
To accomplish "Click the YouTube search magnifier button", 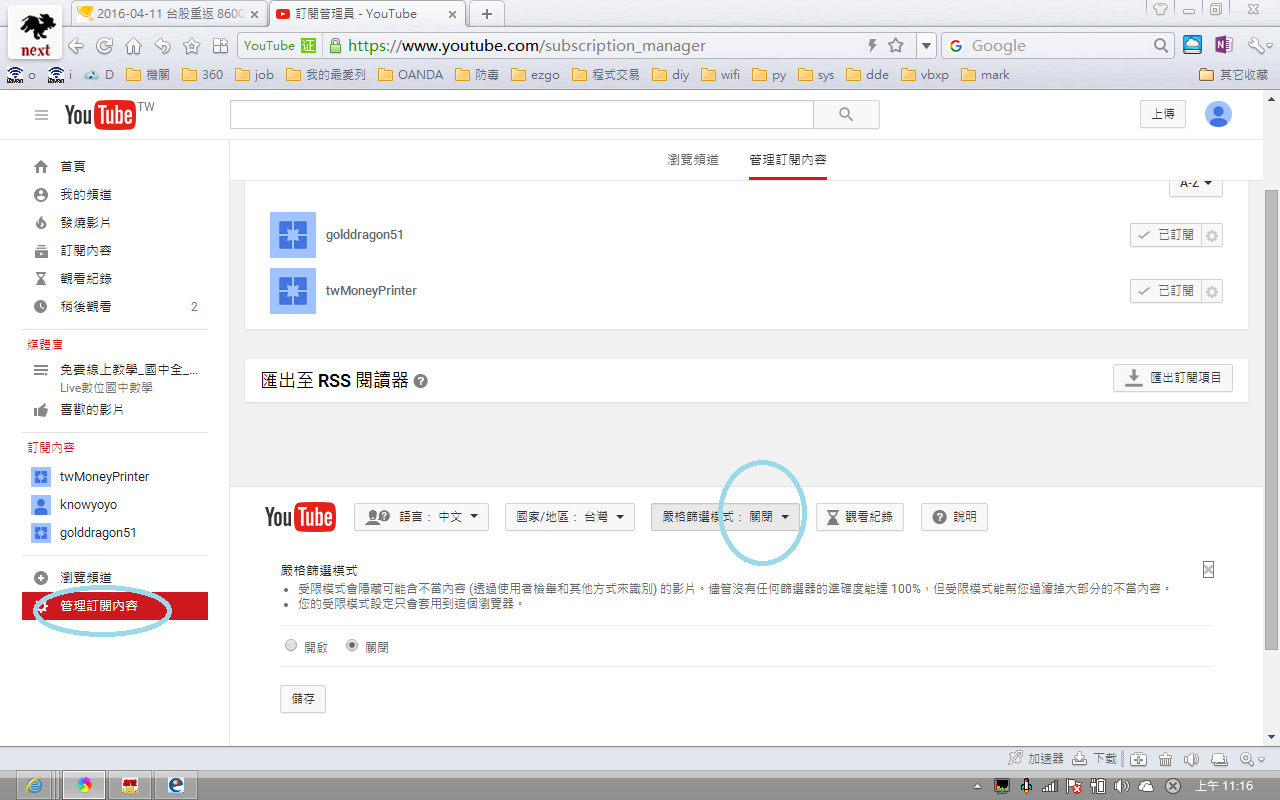I will (846, 115).
